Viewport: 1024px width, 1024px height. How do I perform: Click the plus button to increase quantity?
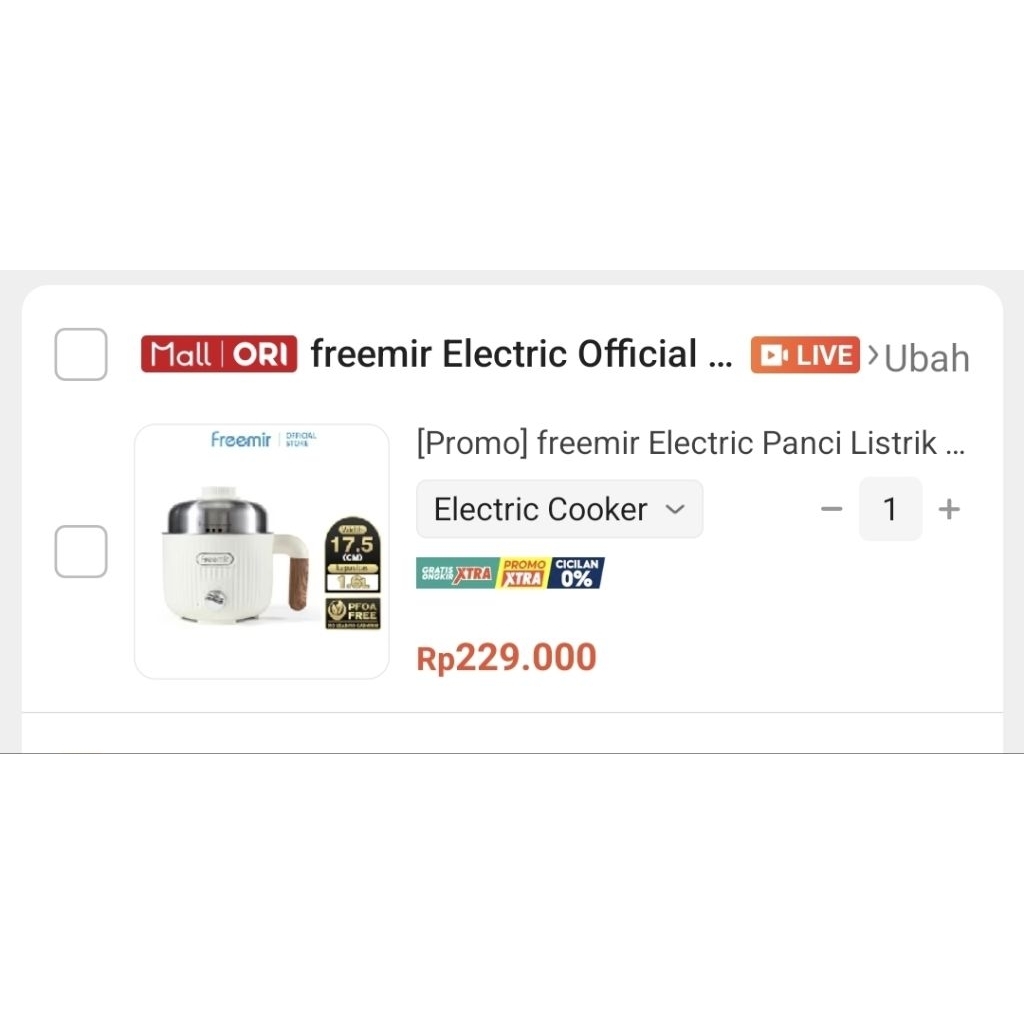pos(948,509)
